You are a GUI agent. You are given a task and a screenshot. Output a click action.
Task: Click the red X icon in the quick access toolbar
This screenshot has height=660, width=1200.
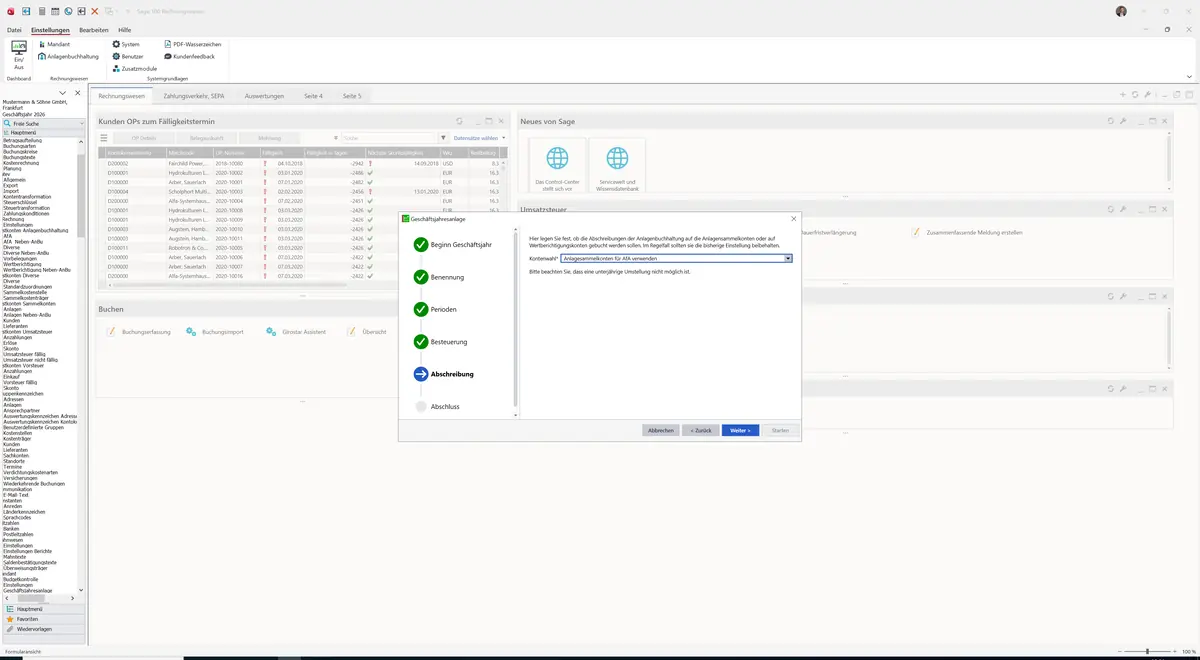pyautogui.click(x=94, y=11)
